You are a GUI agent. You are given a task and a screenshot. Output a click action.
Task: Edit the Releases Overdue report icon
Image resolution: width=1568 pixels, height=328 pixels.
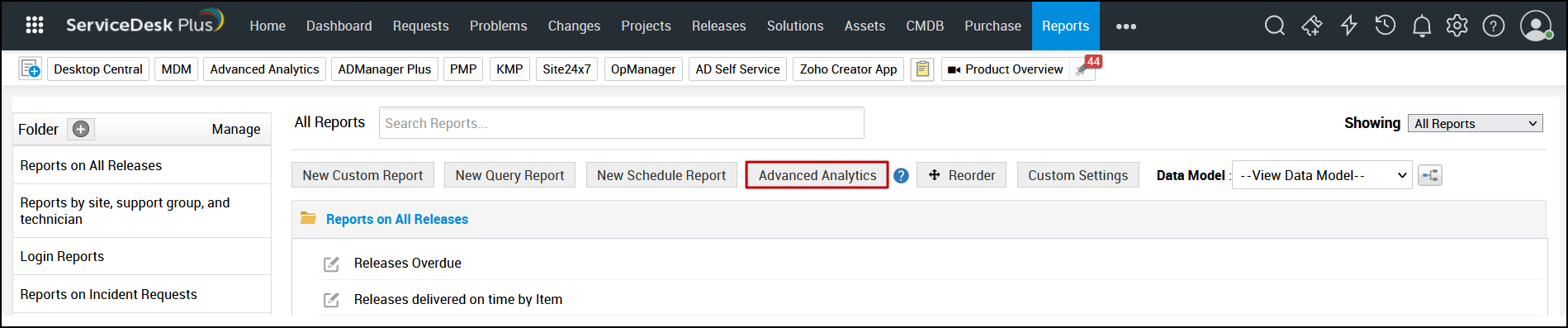tap(331, 264)
